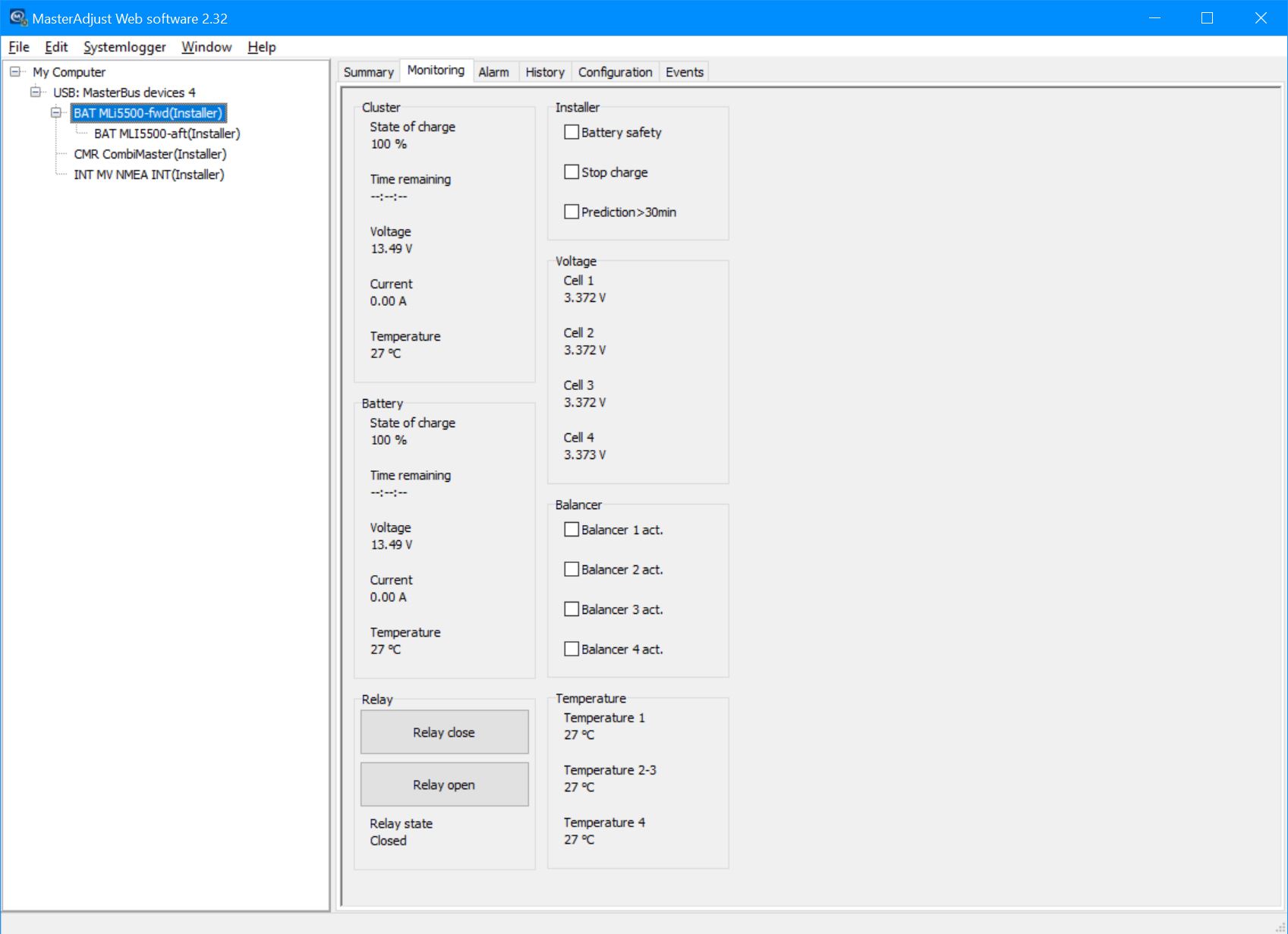Click the Cluster Time remaining value
Viewport: 1288px width, 934px height.
pos(389,197)
